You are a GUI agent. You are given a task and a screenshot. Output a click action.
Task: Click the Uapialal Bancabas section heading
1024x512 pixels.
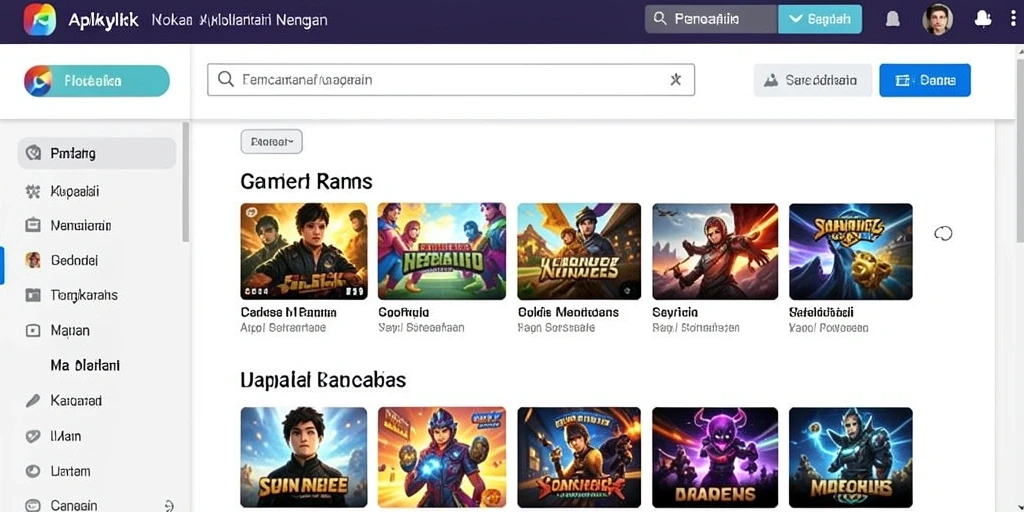point(323,379)
